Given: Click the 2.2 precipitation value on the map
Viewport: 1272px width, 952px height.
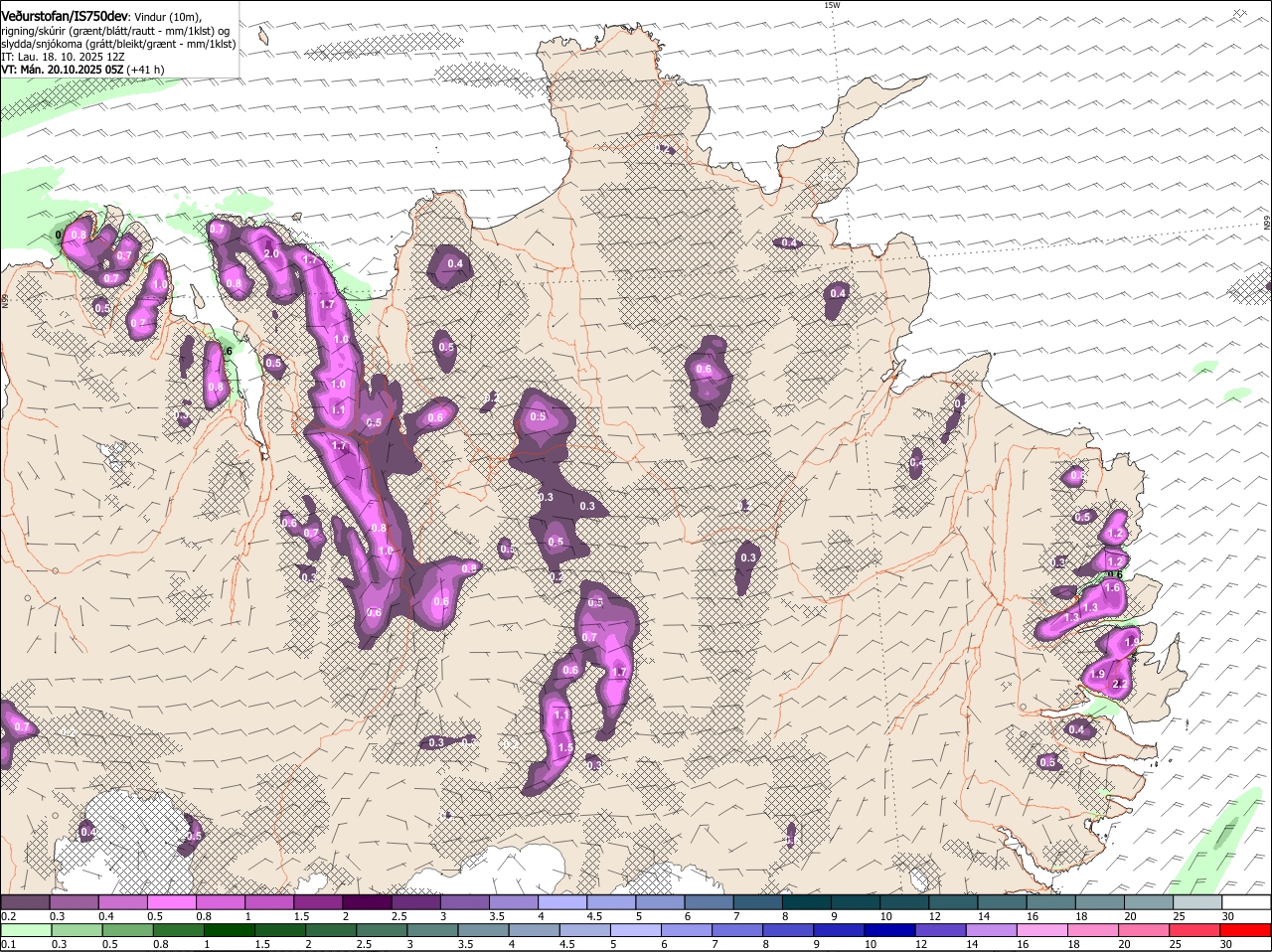Looking at the screenshot, I should coord(1119,685).
